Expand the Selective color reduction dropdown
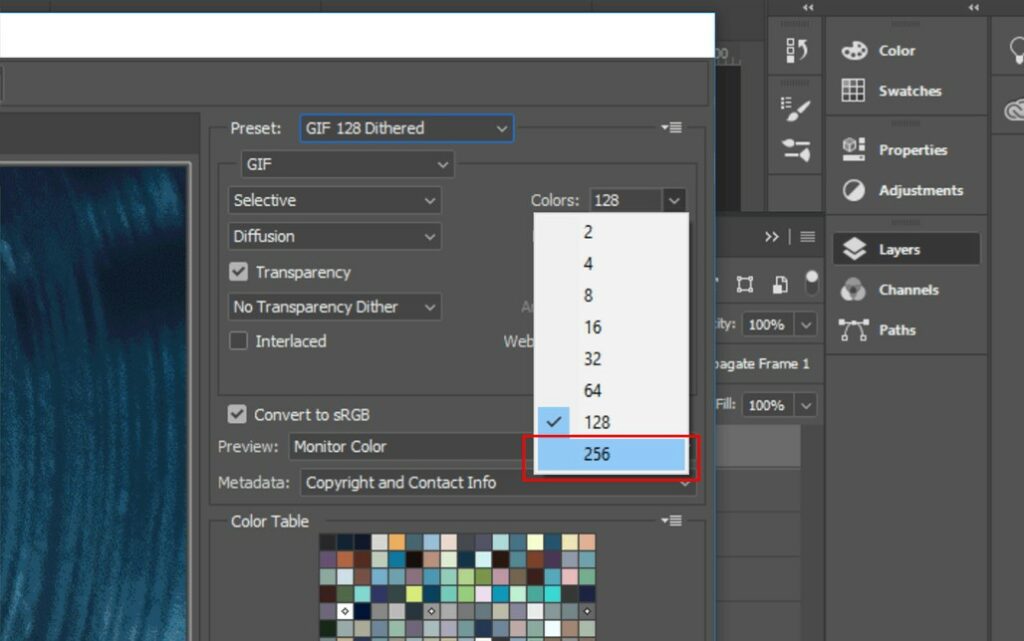 pyautogui.click(x=334, y=200)
